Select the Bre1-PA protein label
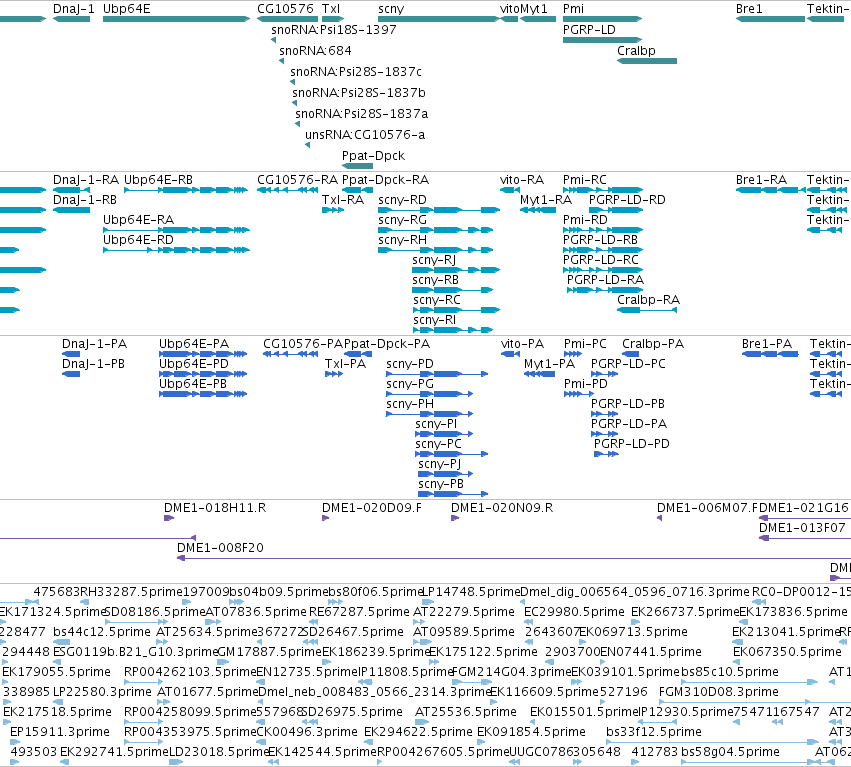Screen dimensions: 851x767 tap(767, 344)
